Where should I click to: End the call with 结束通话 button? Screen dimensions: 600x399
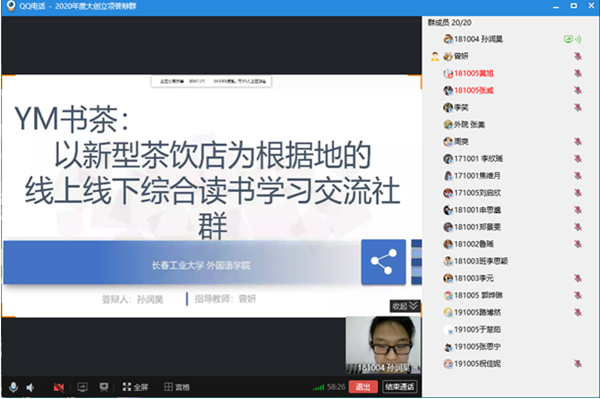(x=399, y=387)
